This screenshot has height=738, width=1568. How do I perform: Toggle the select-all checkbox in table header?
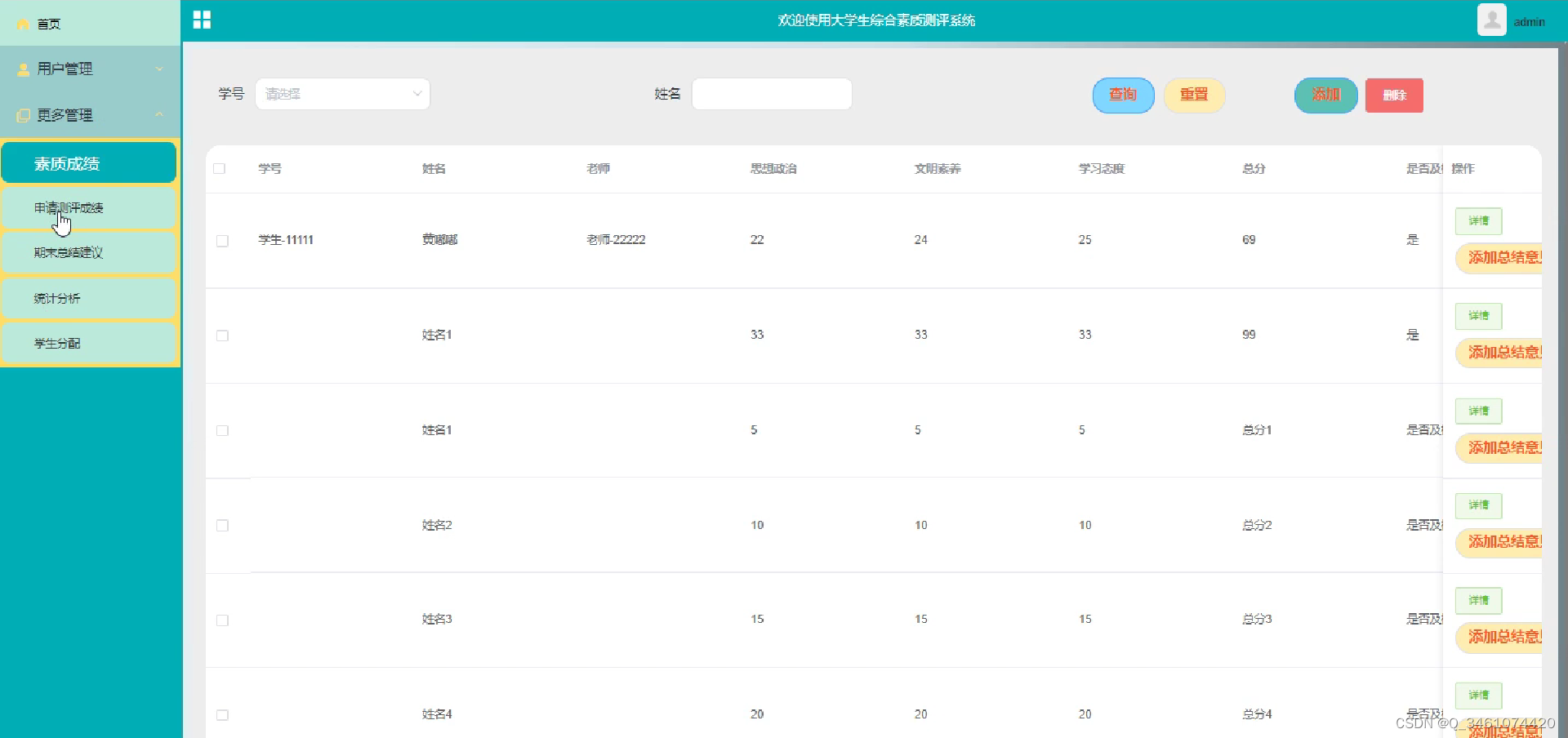[219, 169]
